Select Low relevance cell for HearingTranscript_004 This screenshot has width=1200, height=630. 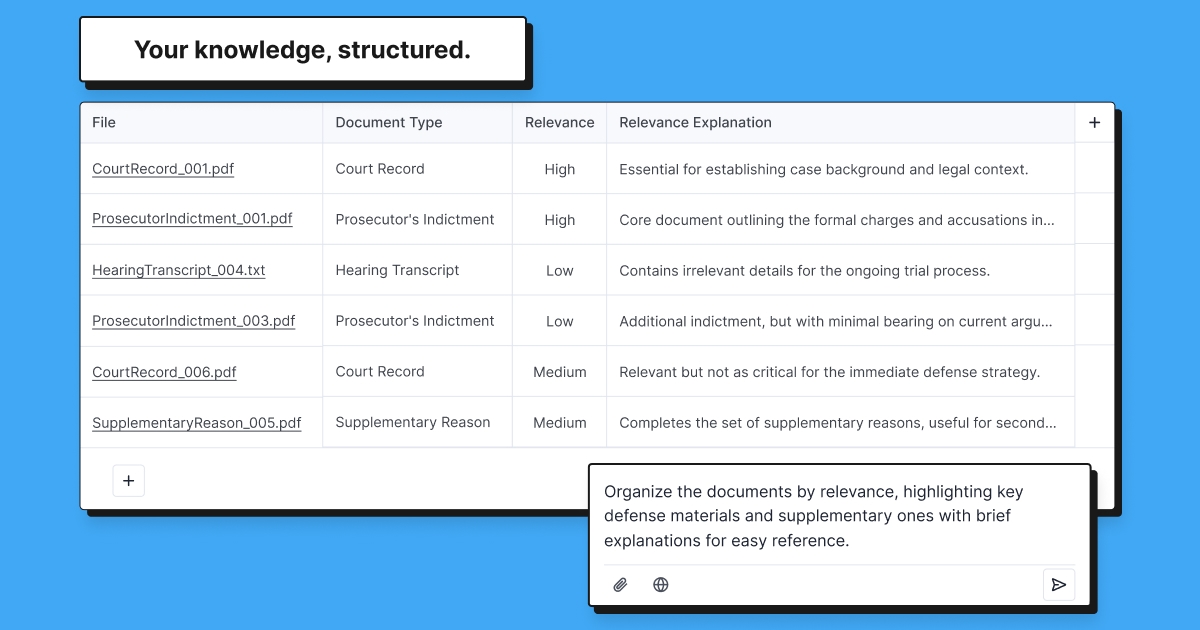click(x=560, y=270)
